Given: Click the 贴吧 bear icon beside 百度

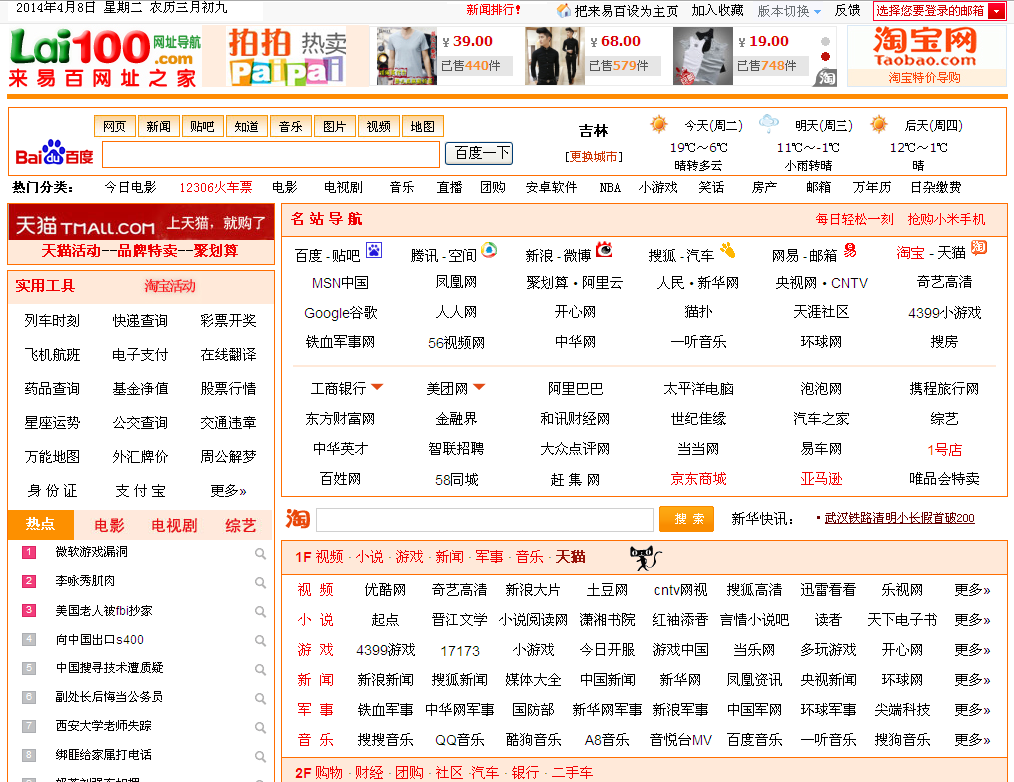Looking at the screenshot, I should (x=374, y=252).
